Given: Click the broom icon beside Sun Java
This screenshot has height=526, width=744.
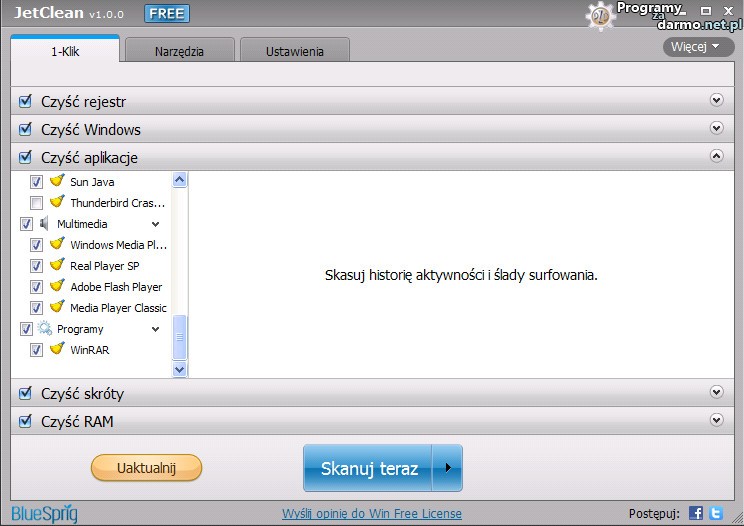Looking at the screenshot, I should tap(57, 182).
